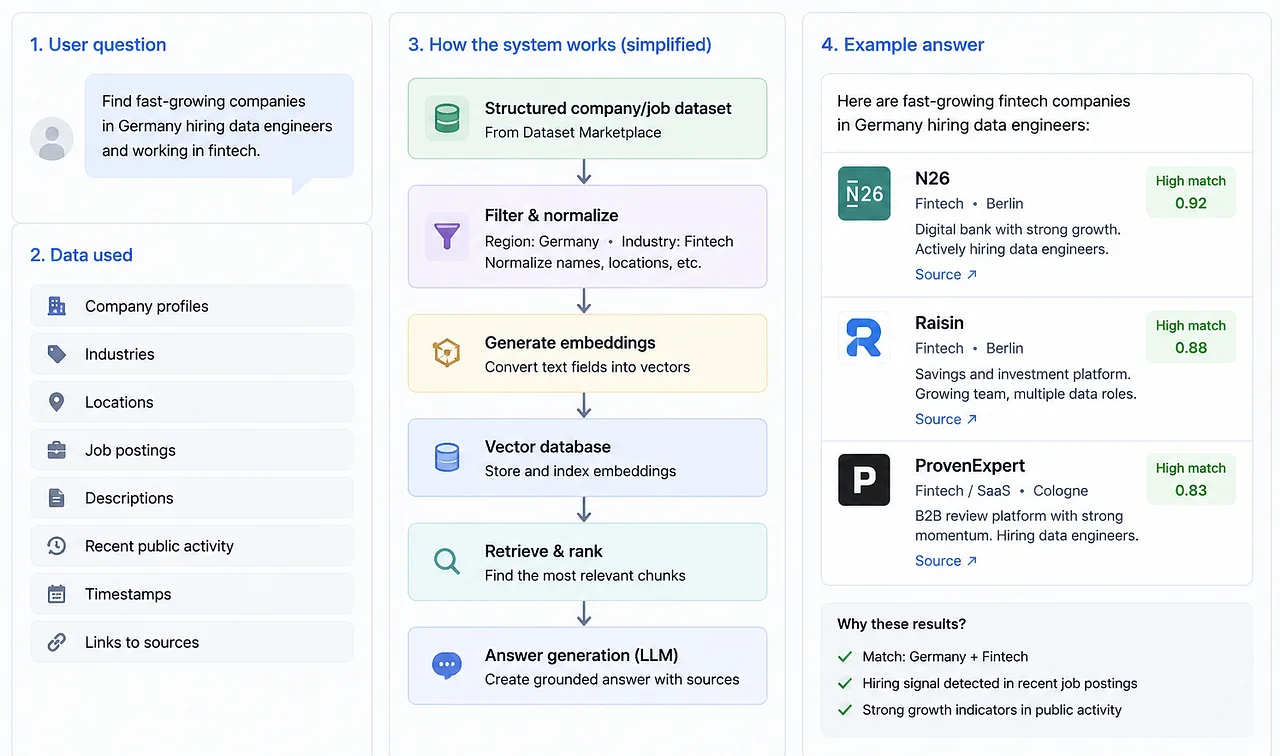Click the user avatar icon
This screenshot has height=756, width=1280.
click(x=52, y=139)
